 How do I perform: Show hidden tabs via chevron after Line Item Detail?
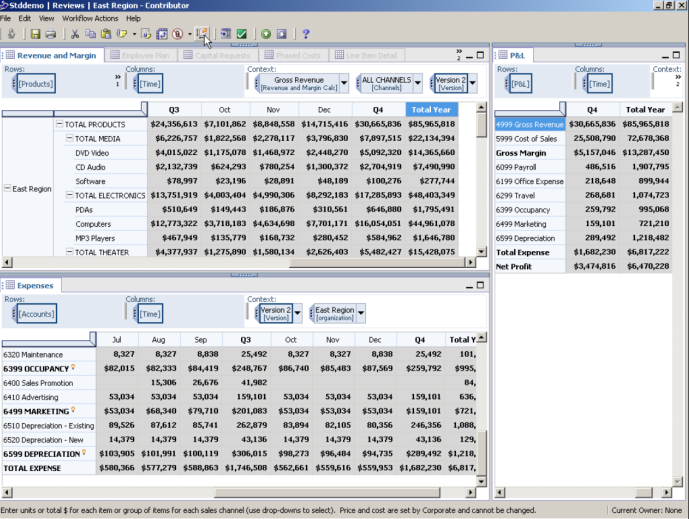click(459, 54)
